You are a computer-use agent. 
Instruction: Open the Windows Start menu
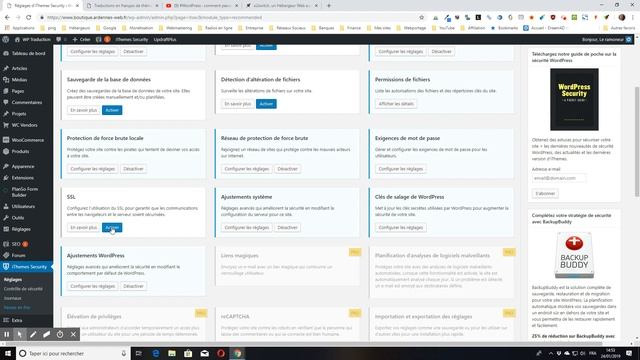click(x=8, y=353)
